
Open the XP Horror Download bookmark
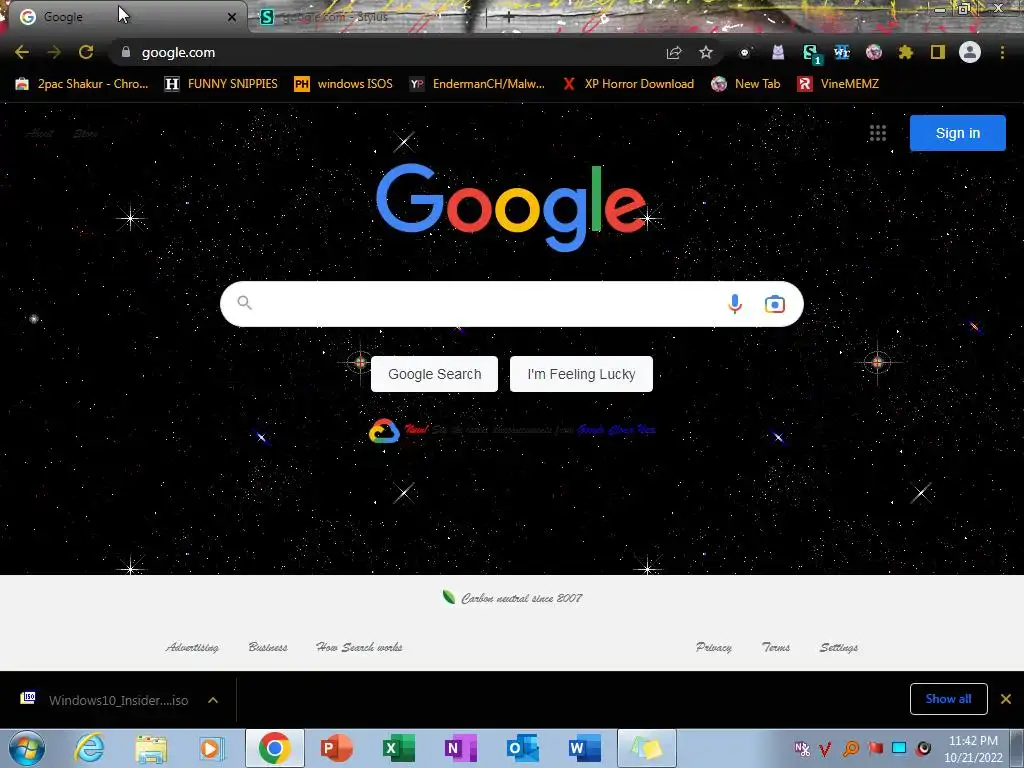[x=628, y=84]
